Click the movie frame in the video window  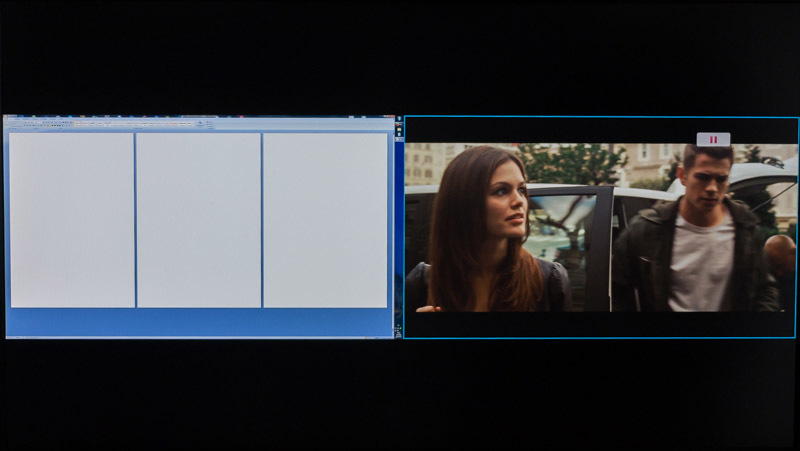(601, 227)
